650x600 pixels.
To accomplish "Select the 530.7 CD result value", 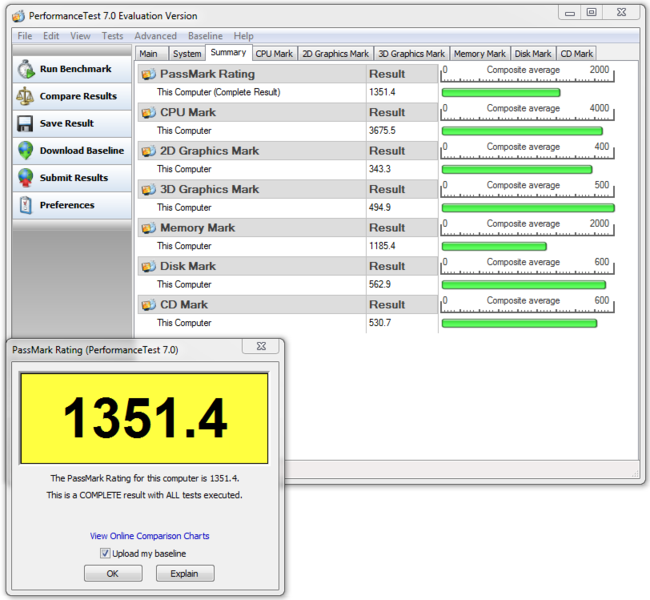I will coord(402,323).
